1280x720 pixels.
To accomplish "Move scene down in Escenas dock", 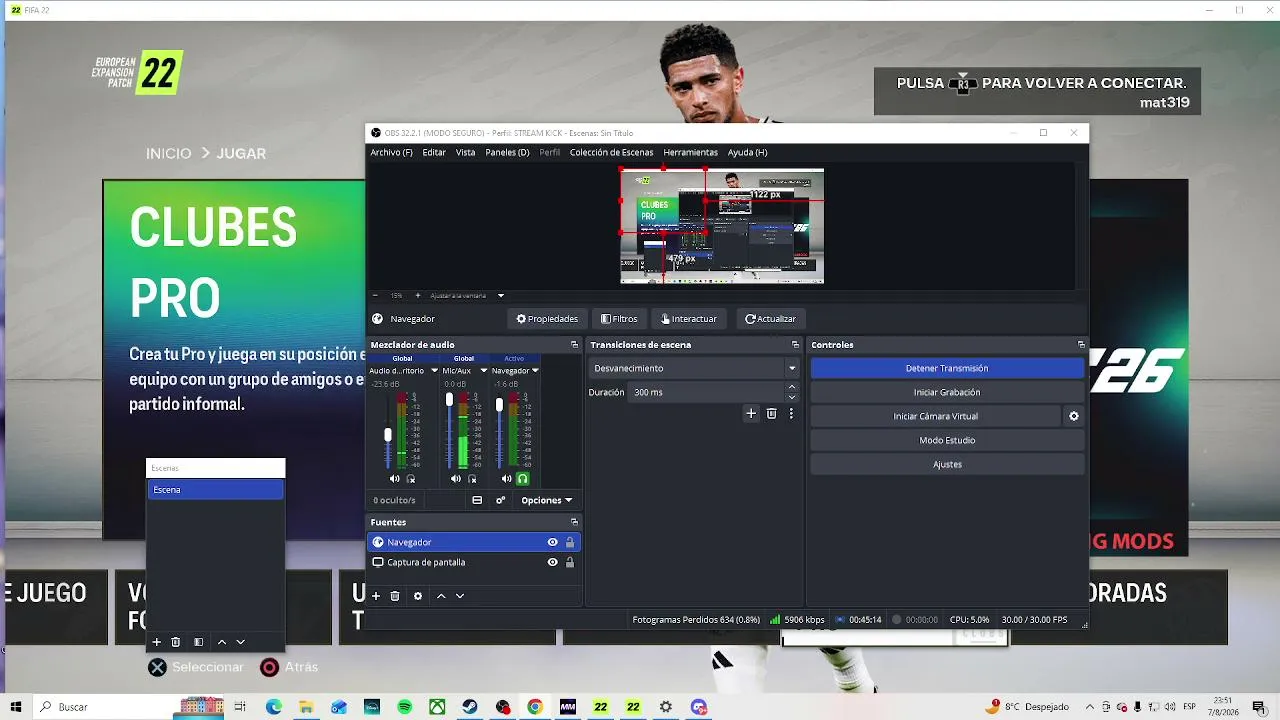I will [240, 642].
